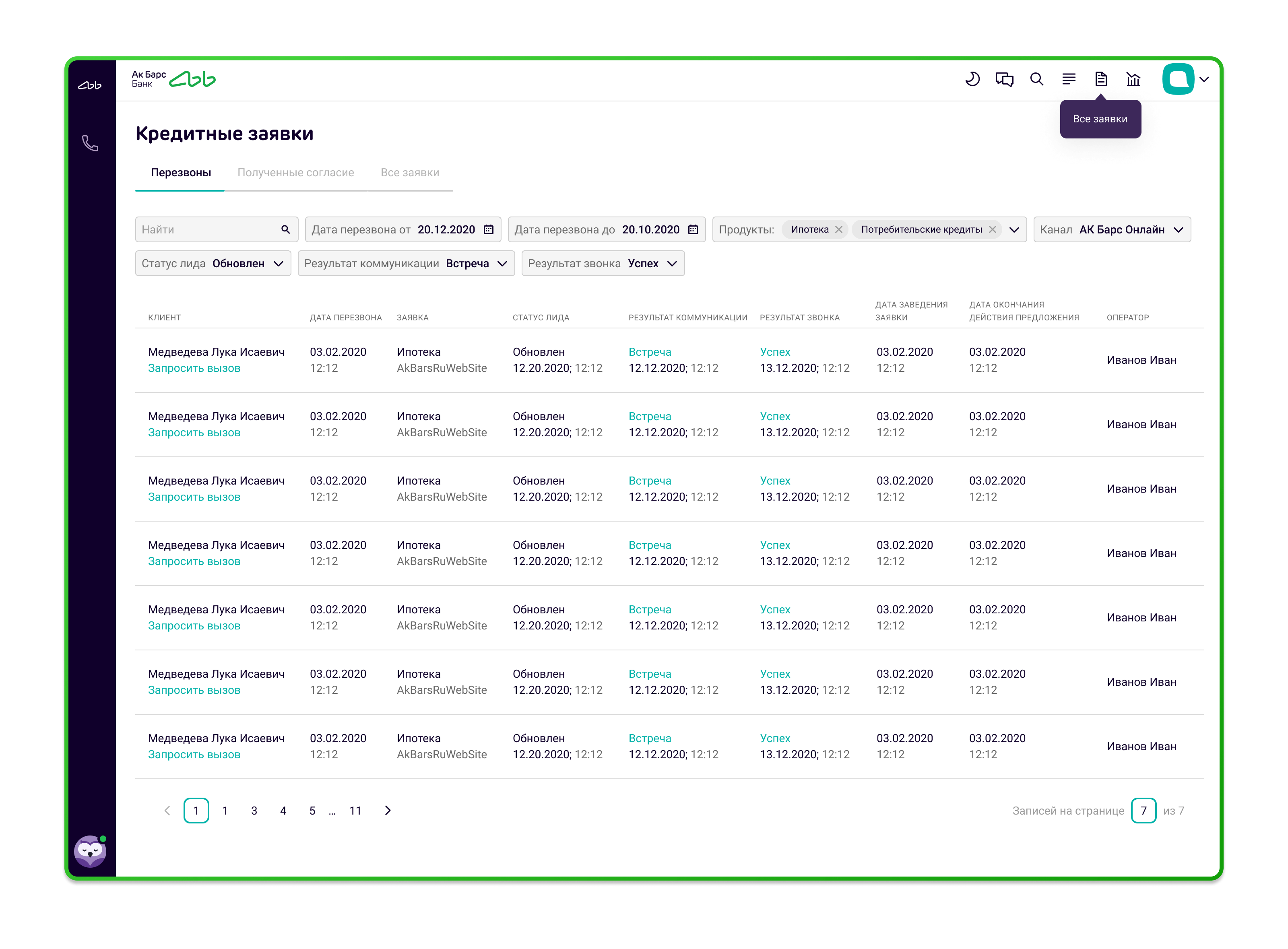Image resolution: width=1288 pixels, height=949 pixels.
Task: Click the magnifier search icon in header
Action: [1036, 79]
